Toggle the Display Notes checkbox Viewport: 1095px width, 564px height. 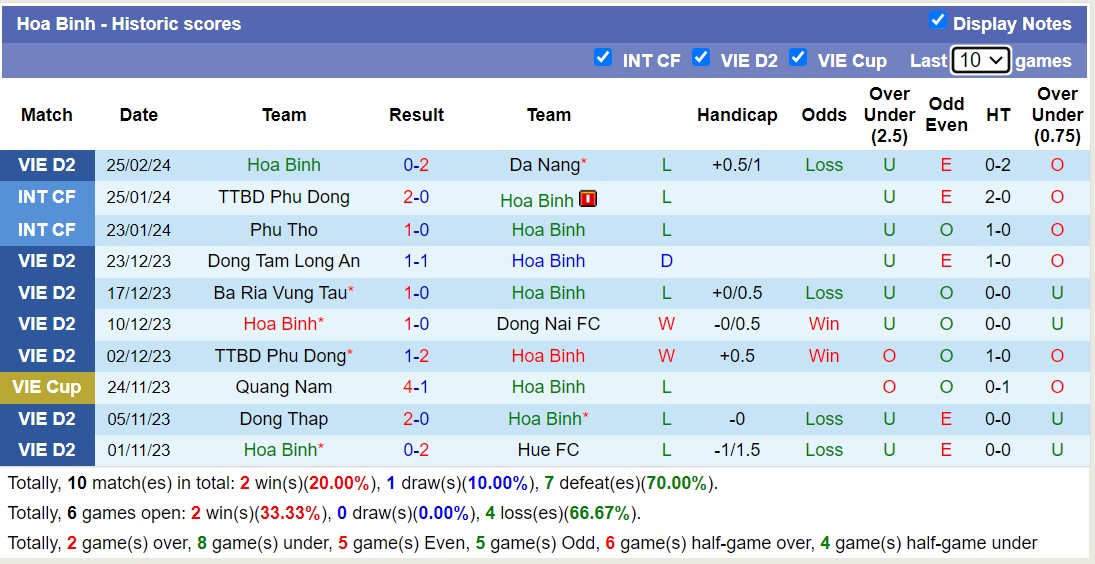[937, 21]
